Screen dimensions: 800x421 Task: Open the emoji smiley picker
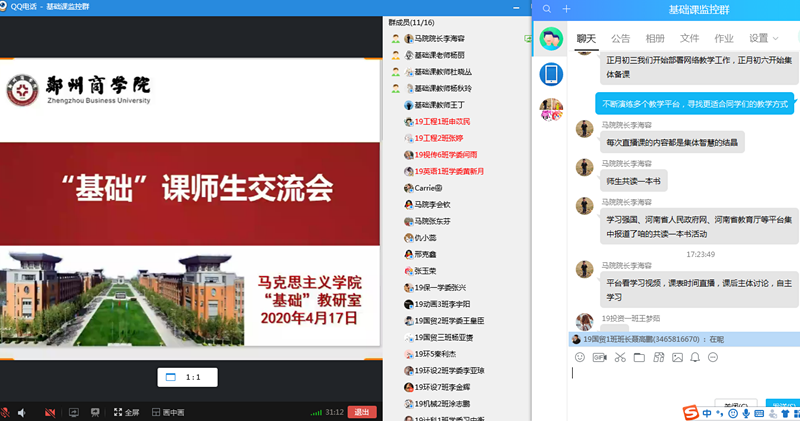point(580,357)
